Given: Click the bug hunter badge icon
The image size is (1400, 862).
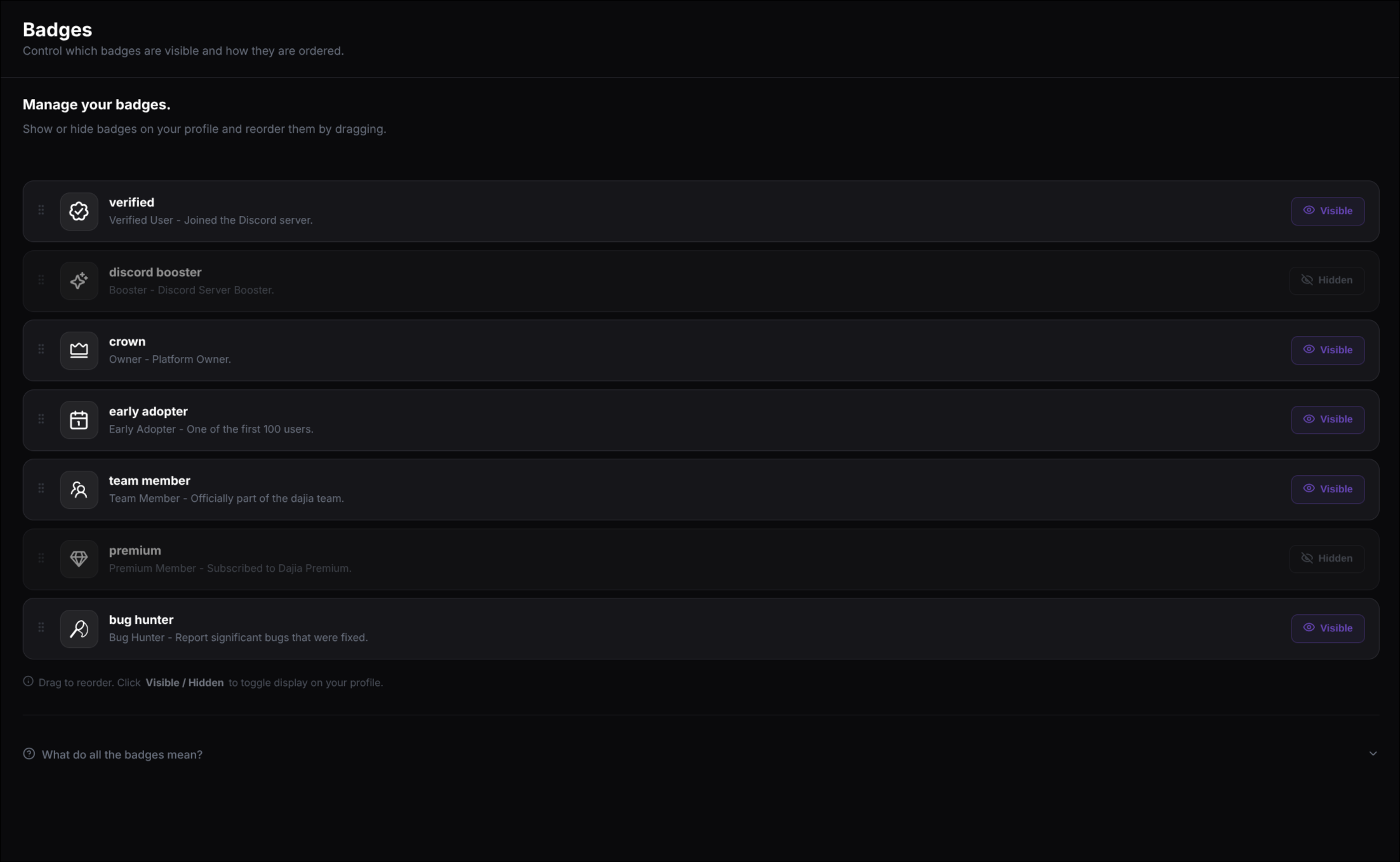Looking at the screenshot, I should [x=79, y=628].
